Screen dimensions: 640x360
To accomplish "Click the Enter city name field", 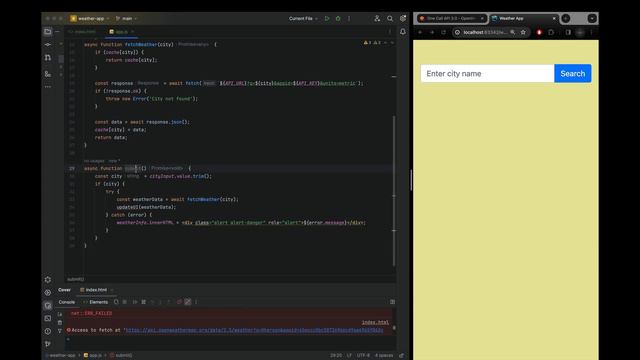I will [x=487, y=73].
